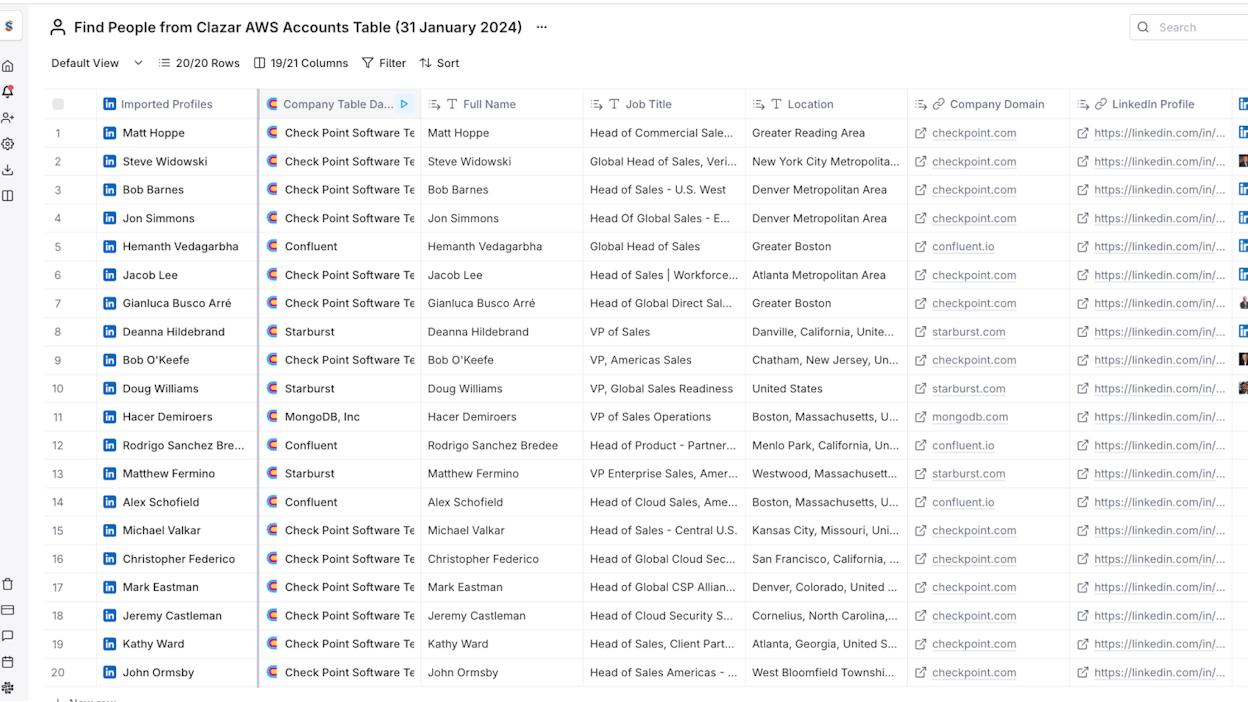Click LinkedIn icon next to Matt Hoppe
Image resolution: width=1248 pixels, height=702 pixels.
110,133
